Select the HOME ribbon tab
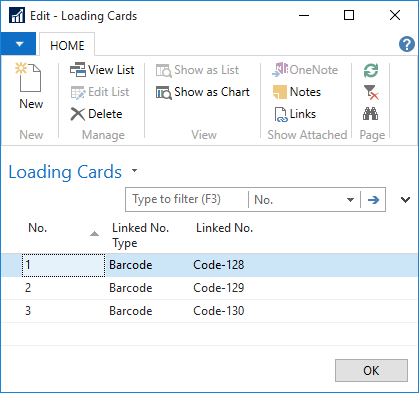 pos(67,45)
